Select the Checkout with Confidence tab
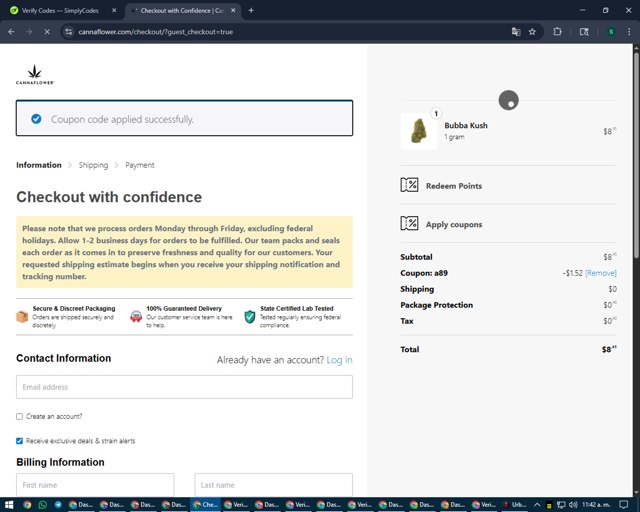This screenshot has width=640, height=512. coord(182,11)
